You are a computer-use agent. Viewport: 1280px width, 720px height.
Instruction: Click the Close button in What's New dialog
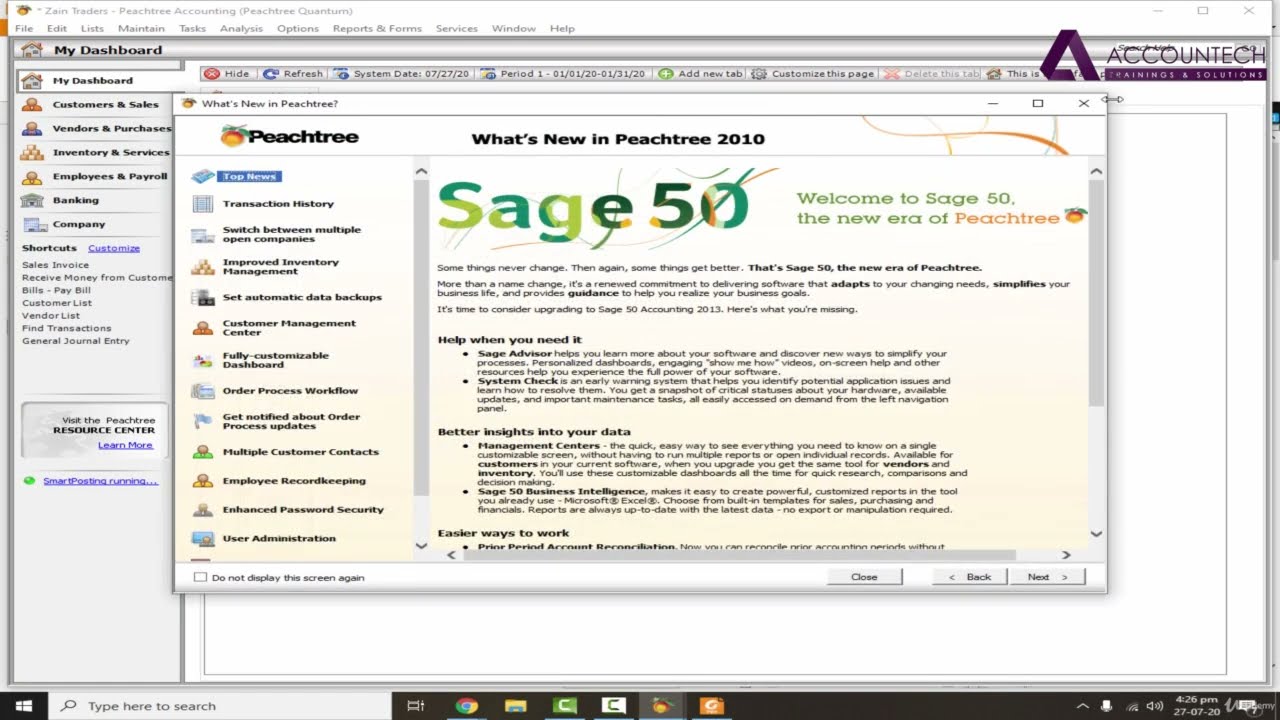(864, 577)
